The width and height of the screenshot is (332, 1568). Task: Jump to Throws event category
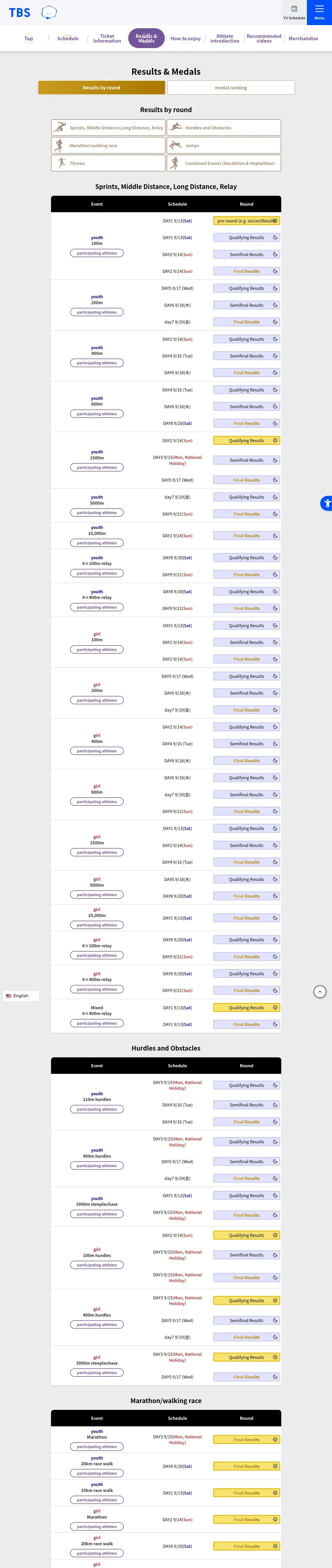pyautogui.click(x=108, y=163)
